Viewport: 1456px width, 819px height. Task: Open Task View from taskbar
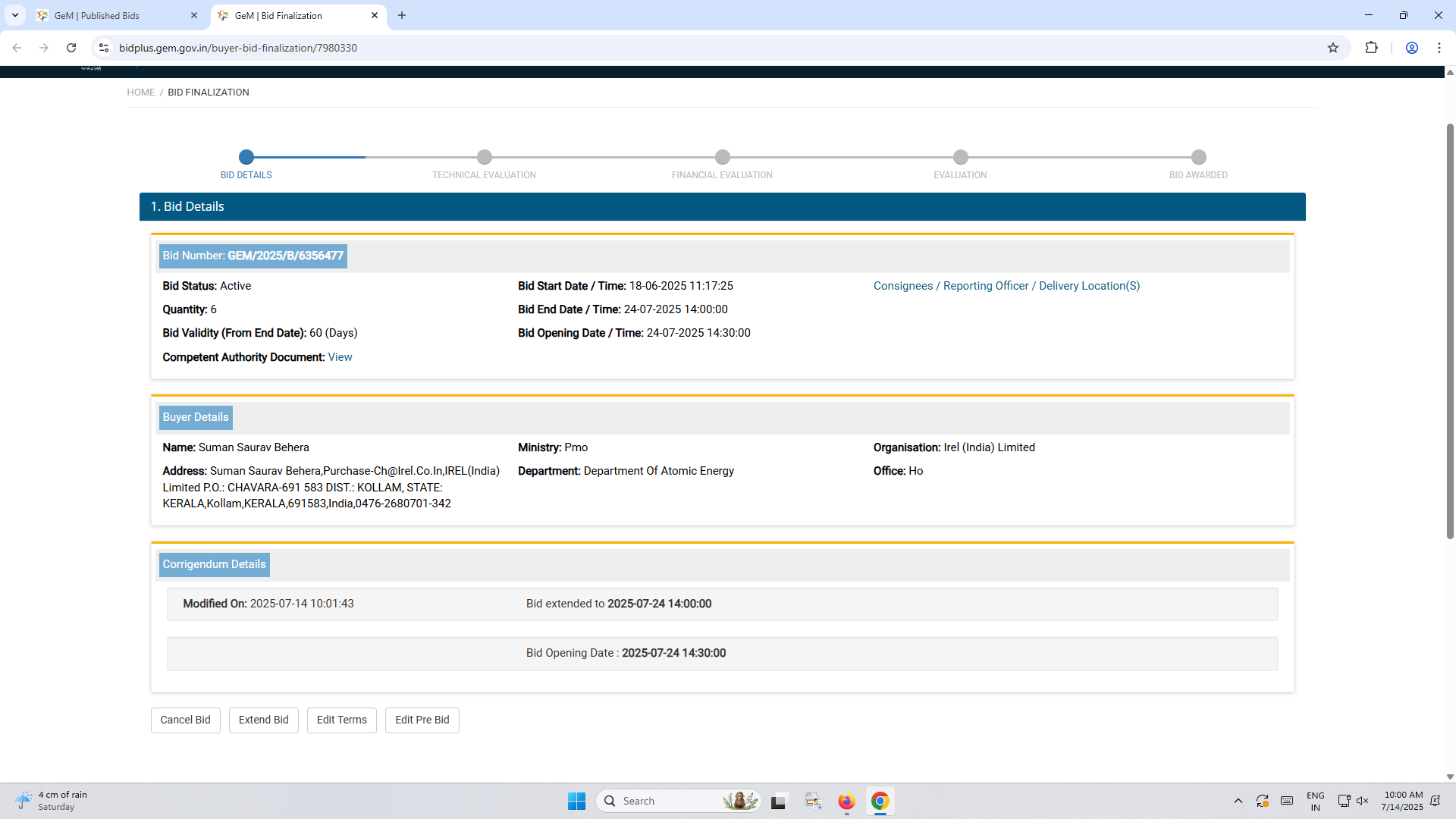pos(779,801)
